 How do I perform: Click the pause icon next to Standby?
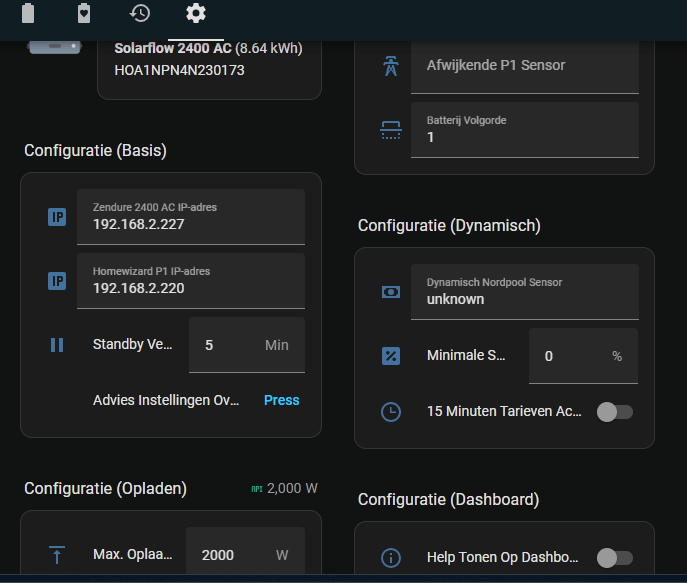pyautogui.click(x=57, y=345)
